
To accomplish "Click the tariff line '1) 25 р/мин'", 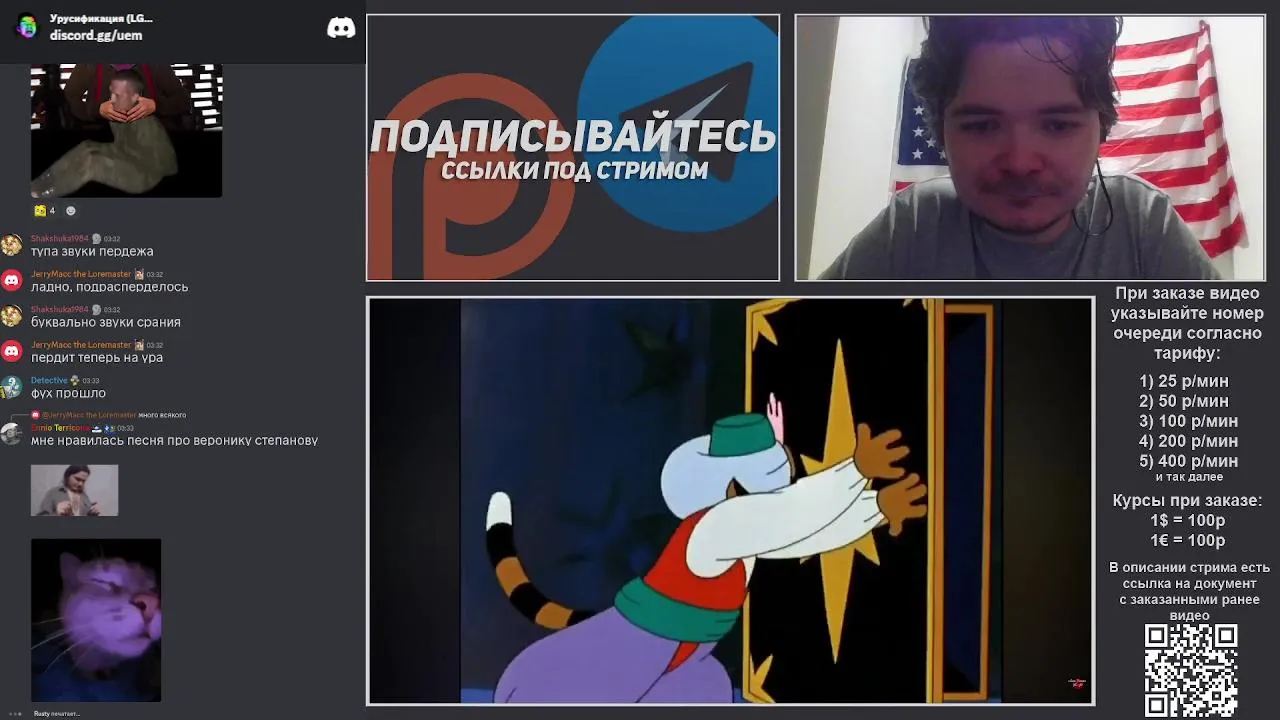I will [x=1184, y=381].
